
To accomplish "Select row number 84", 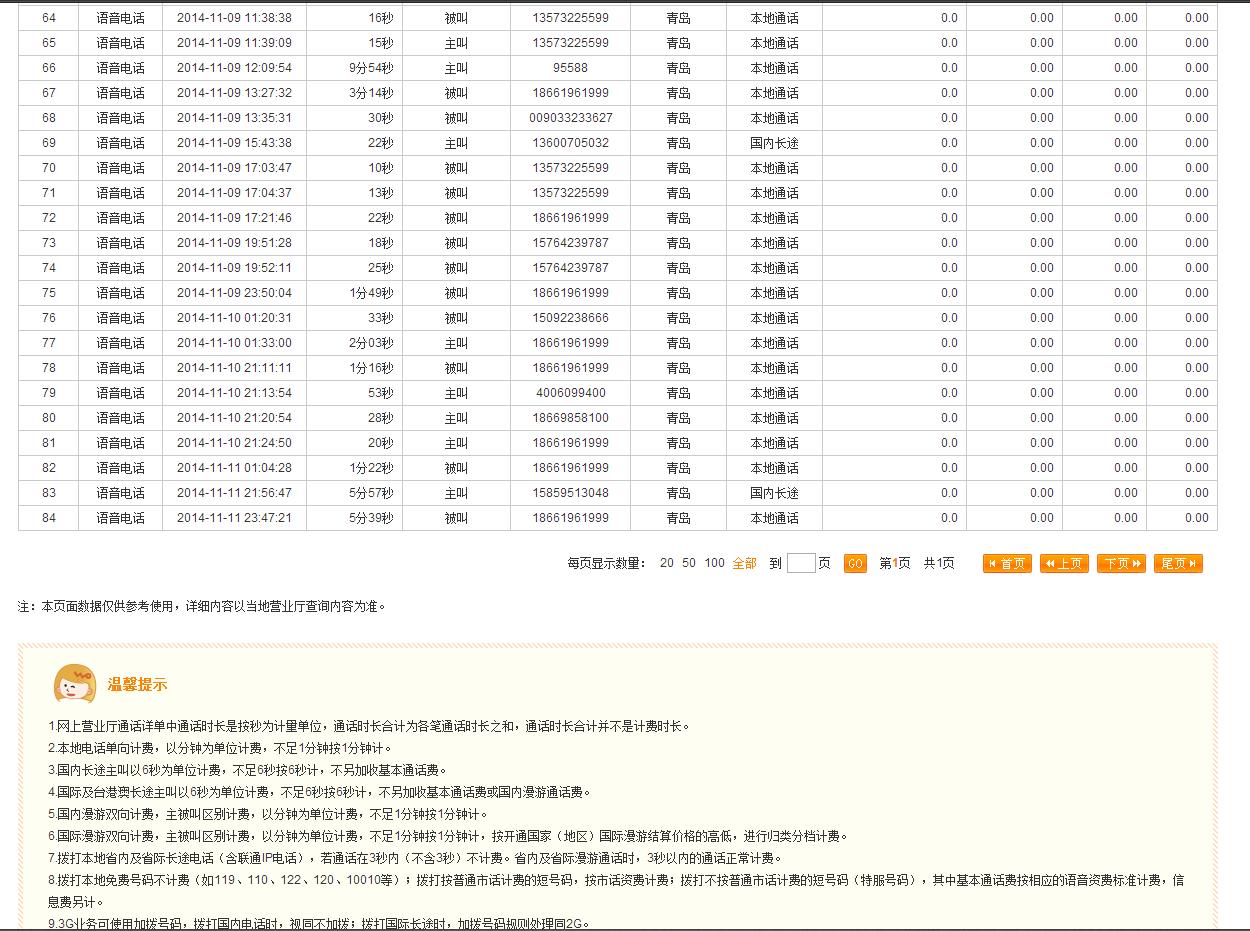I will (49, 518).
